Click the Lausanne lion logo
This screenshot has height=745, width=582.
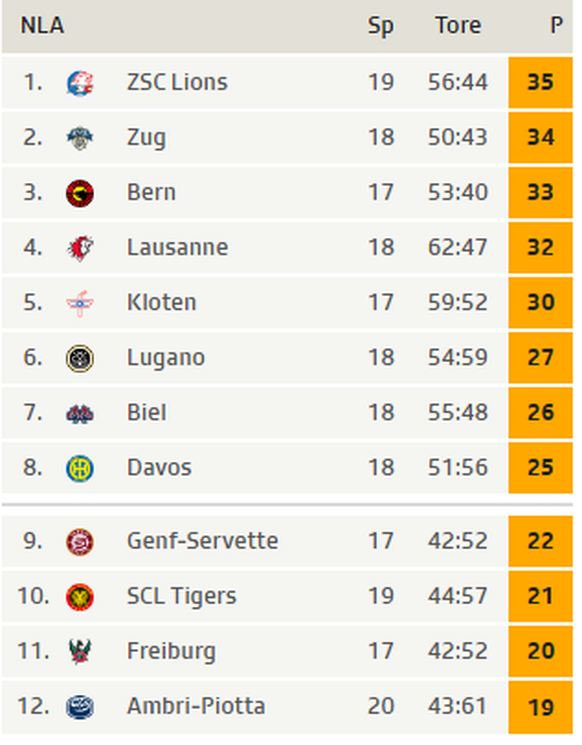[80, 248]
